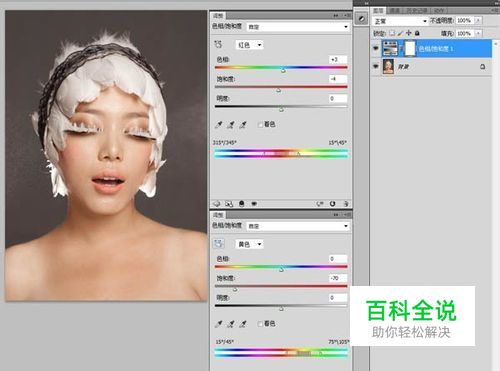The height and width of the screenshot is (371, 500).
Task: Hide the 色相/饱和度 1 layer eye
Action: pyautogui.click(x=376, y=48)
